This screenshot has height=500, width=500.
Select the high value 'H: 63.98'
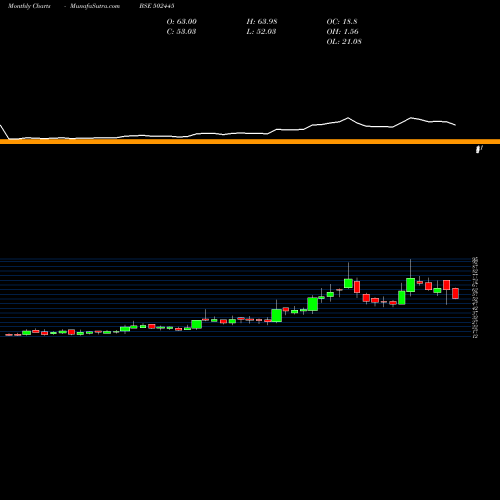coord(262,22)
